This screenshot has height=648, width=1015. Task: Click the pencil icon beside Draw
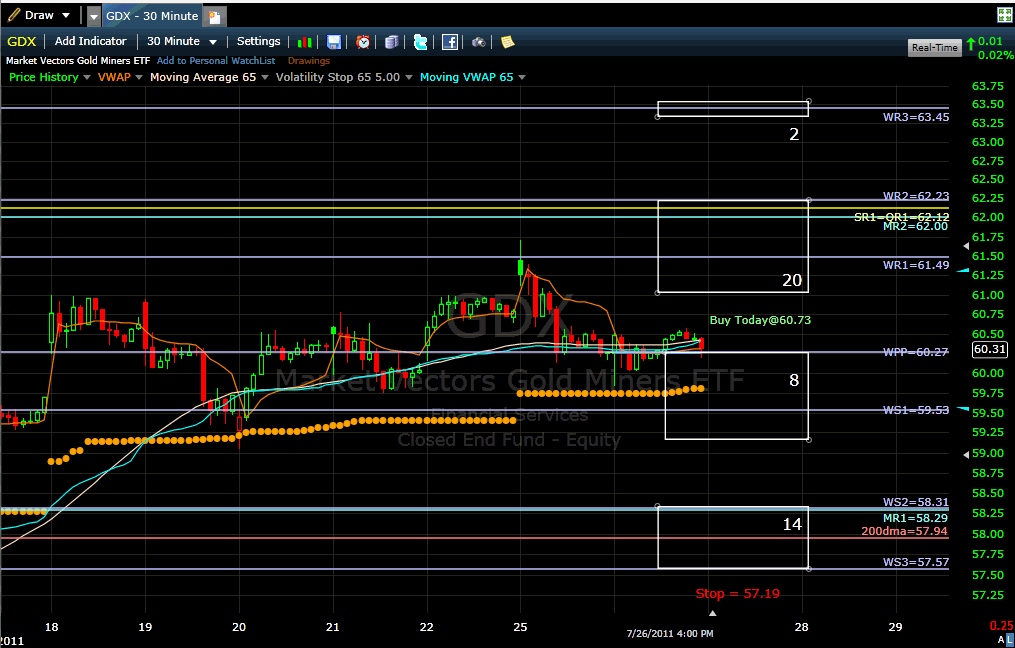tap(13, 15)
